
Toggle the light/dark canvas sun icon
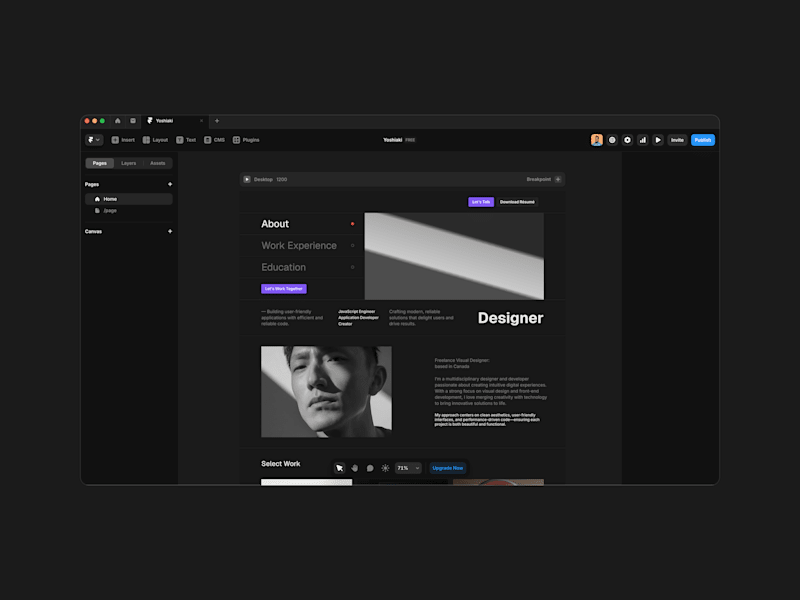pos(385,468)
